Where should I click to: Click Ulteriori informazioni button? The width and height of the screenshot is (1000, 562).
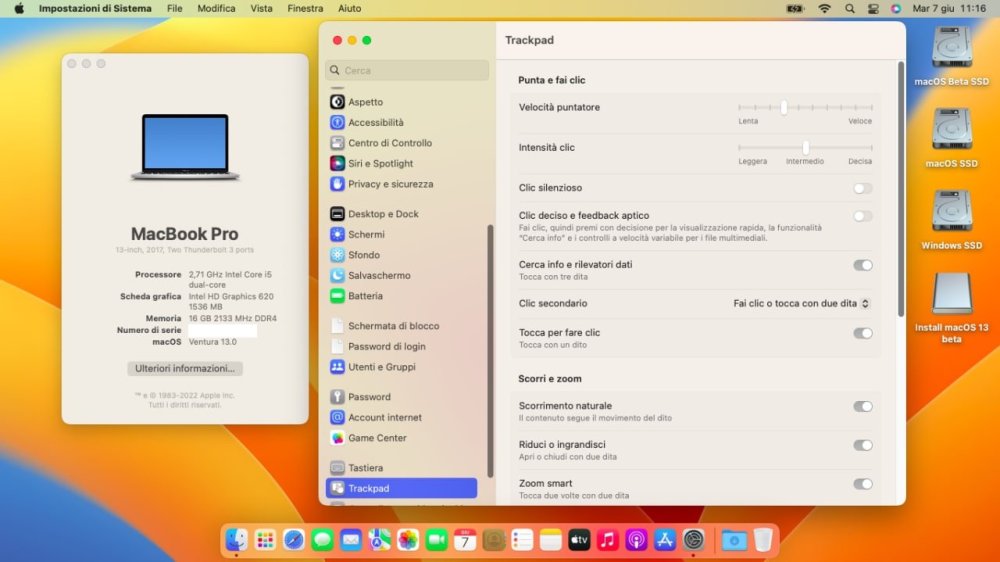click(185, 368)
